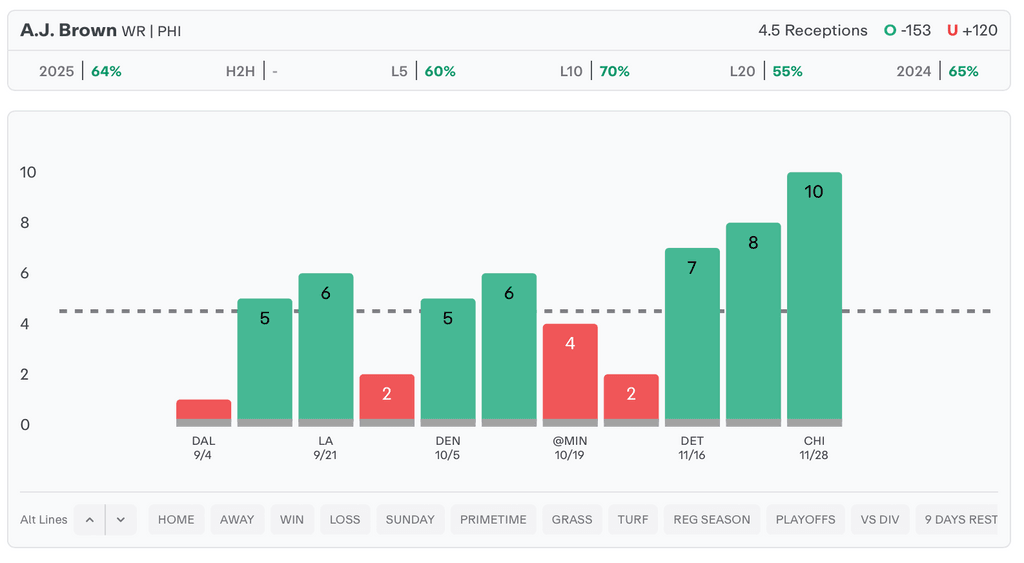Select the Under +120 odds
Image resolution: width=1024 pixels, height=563 pixels.
click(x=972, y=31)
